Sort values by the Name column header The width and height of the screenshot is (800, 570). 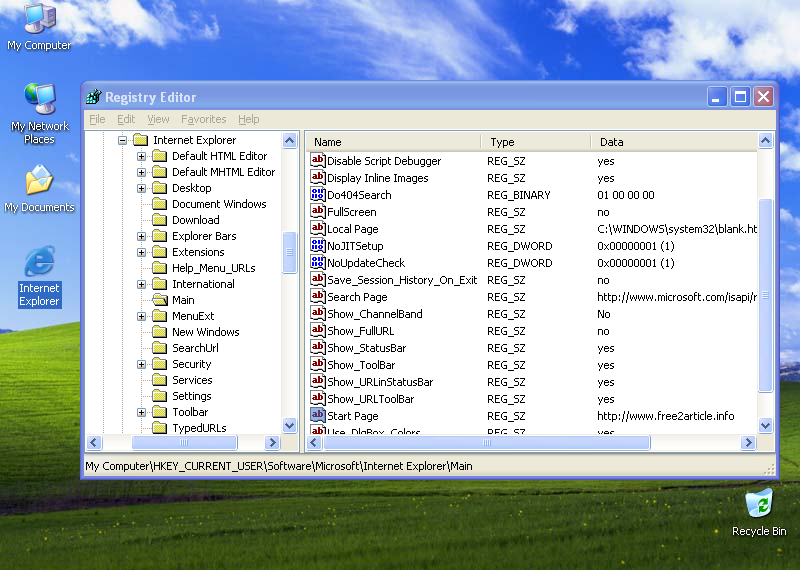393,142
